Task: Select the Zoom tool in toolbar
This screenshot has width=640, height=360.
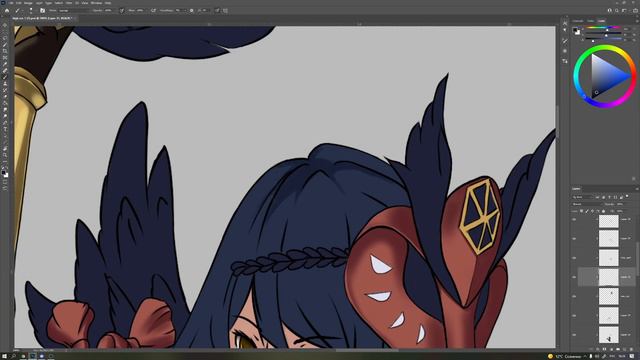Action: click(5, 154)
